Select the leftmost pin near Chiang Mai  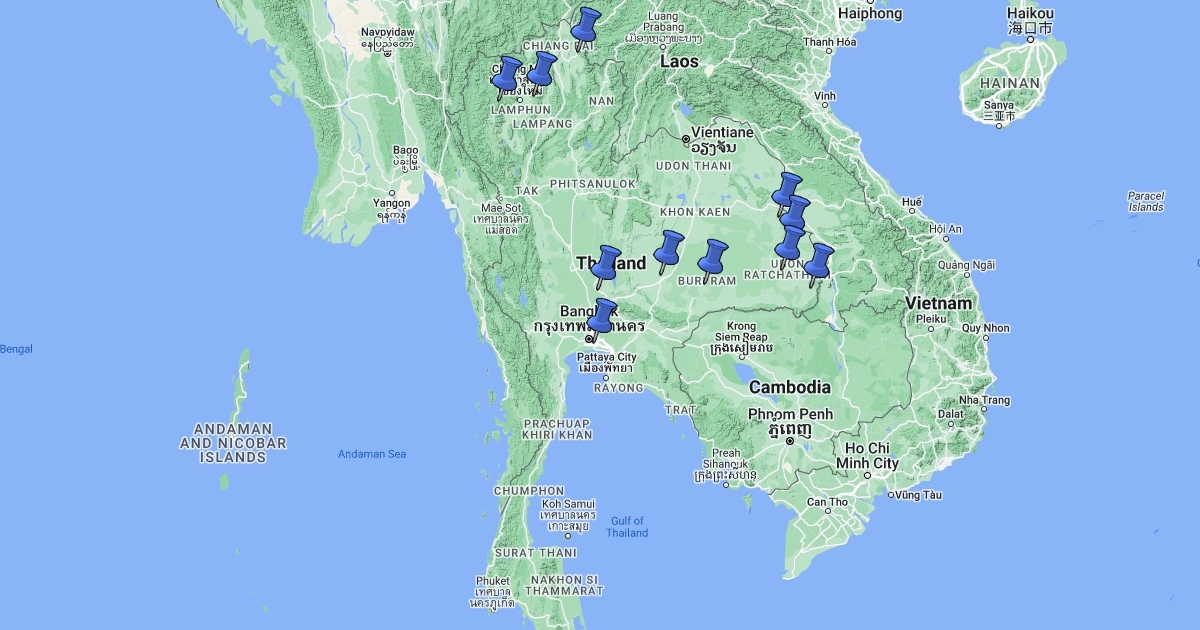[506, 76]
